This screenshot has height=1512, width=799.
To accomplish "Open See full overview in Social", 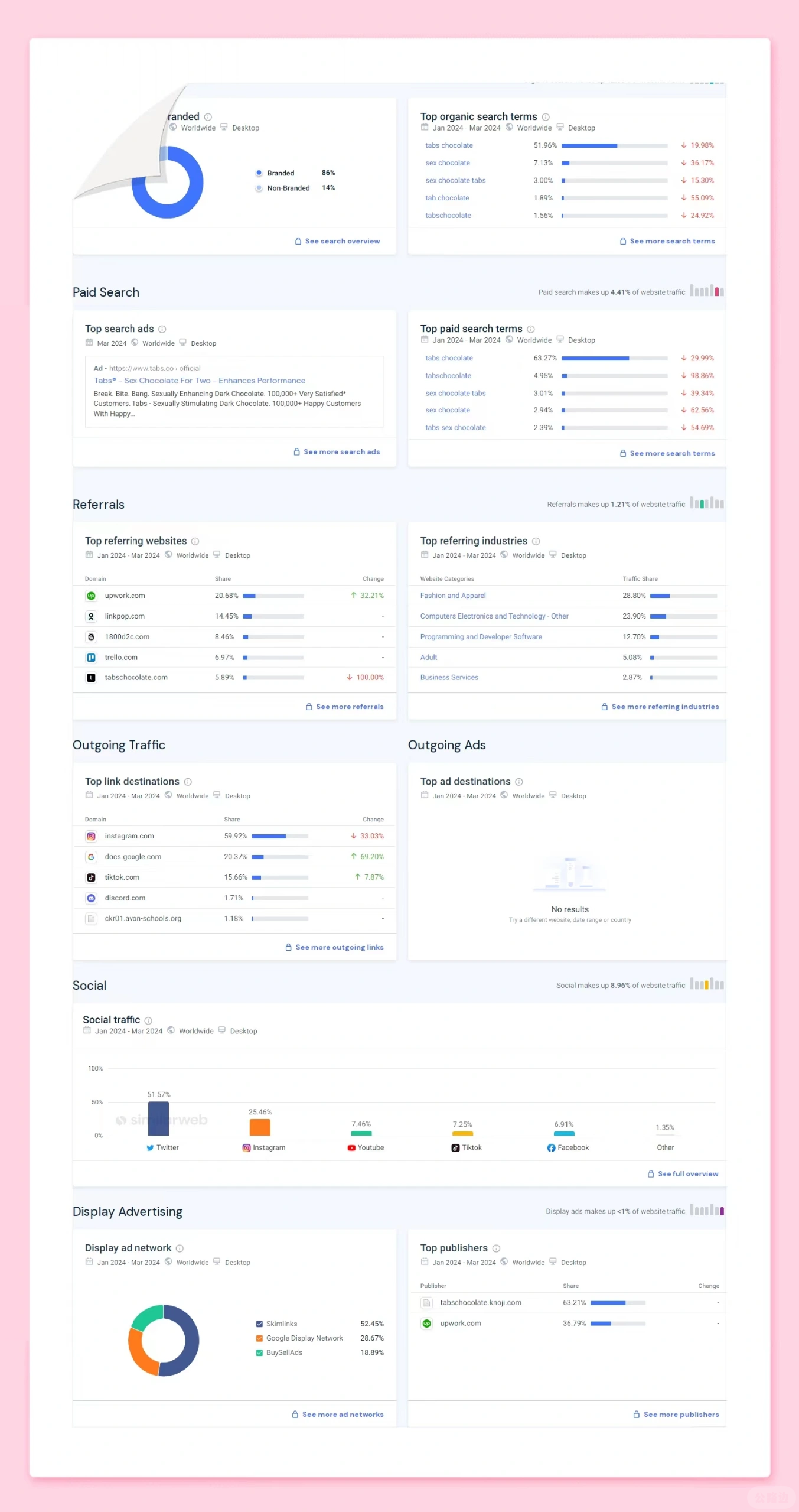I will pos(683,1174).
